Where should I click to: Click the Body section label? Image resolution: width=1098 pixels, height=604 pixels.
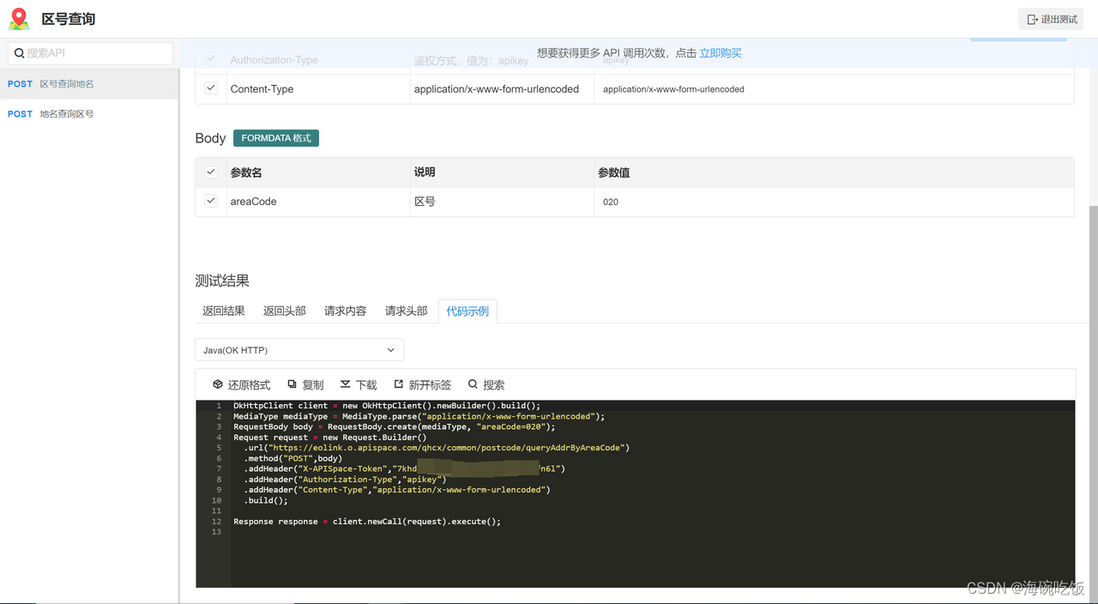click(x=210, y=138)
